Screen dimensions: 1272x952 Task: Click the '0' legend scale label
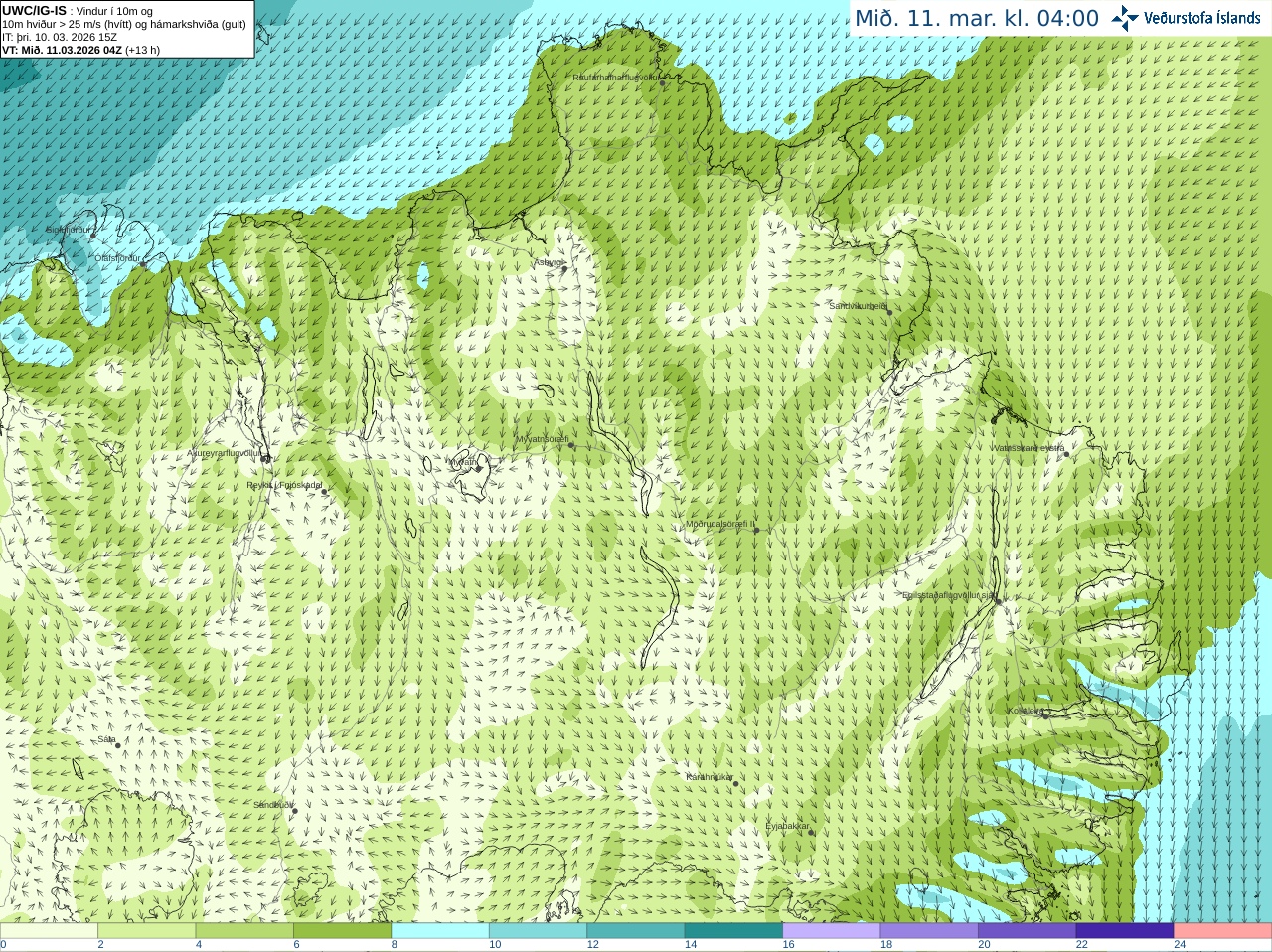(3, 945)
